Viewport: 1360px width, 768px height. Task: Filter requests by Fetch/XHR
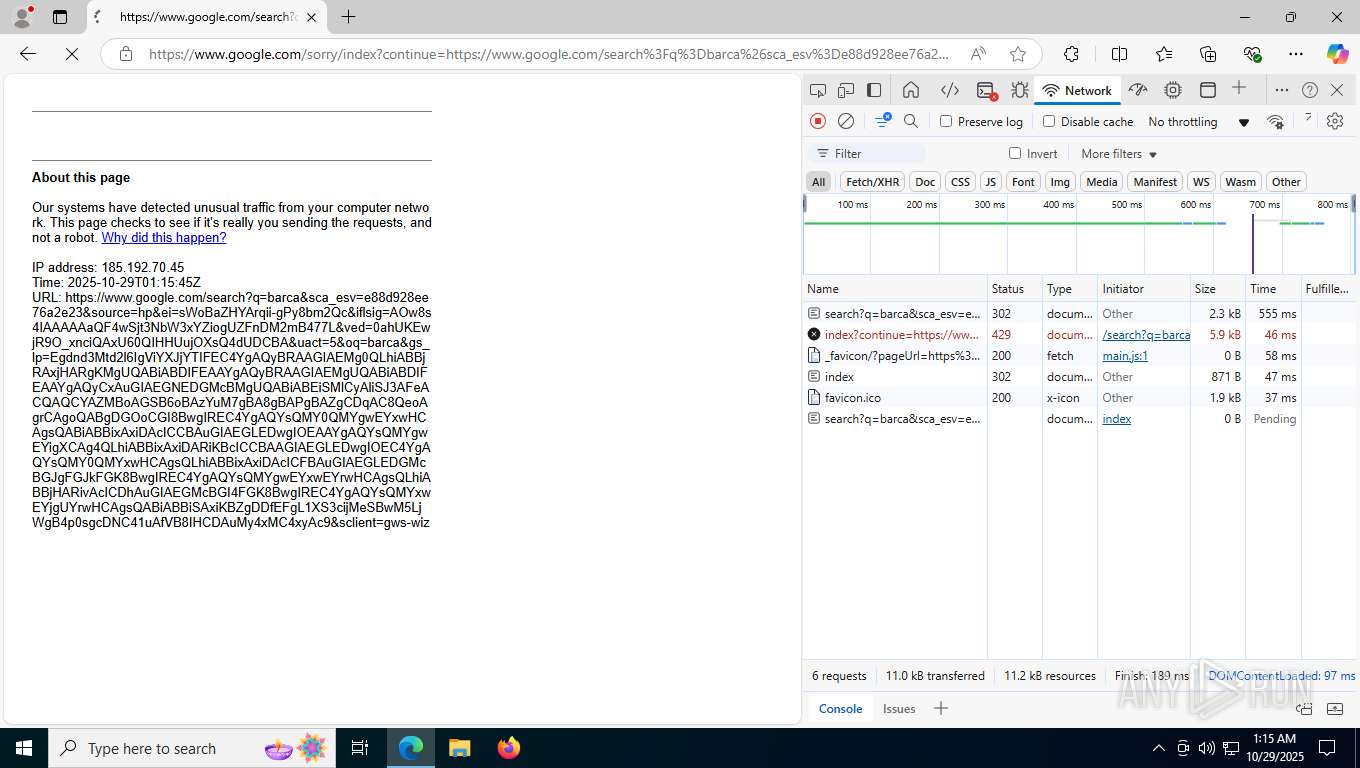pos(872,182)
